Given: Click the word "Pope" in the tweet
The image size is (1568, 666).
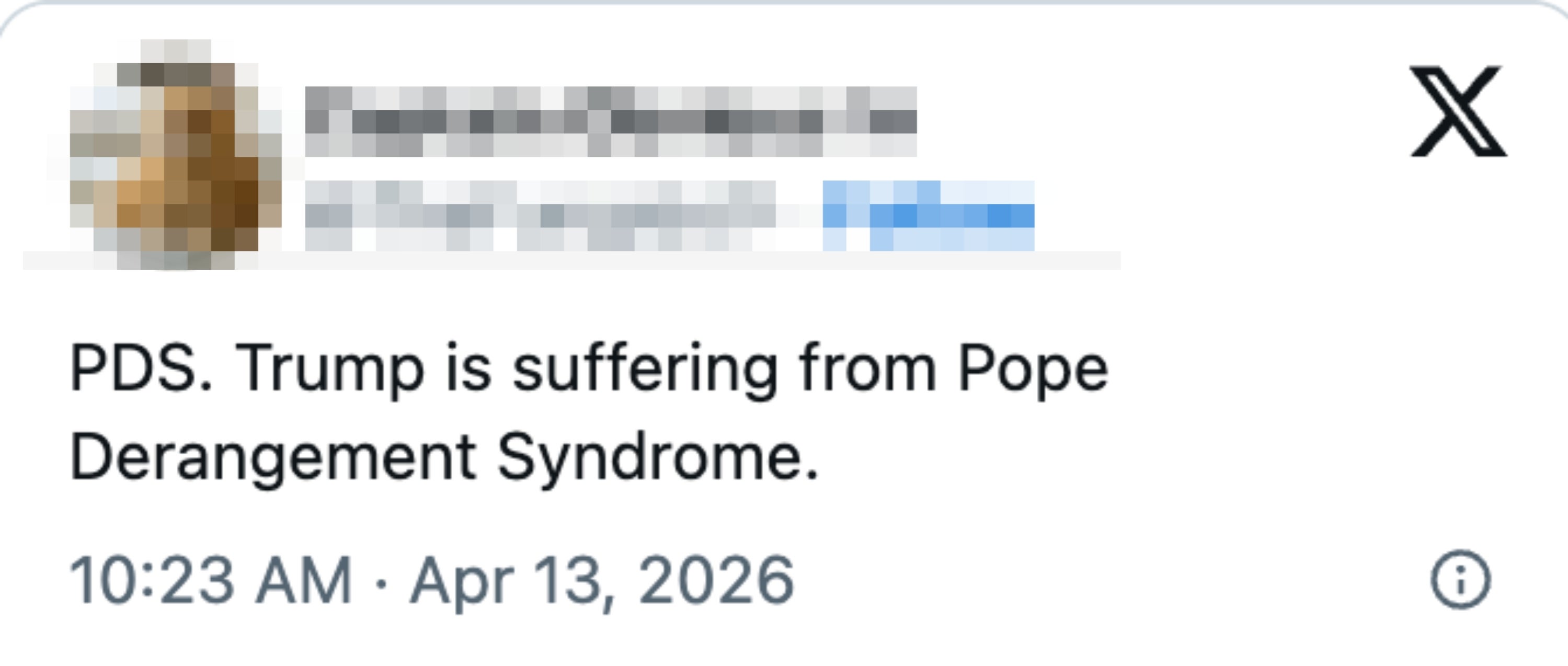Looking at the screenshot, I should pos(1032,369).
